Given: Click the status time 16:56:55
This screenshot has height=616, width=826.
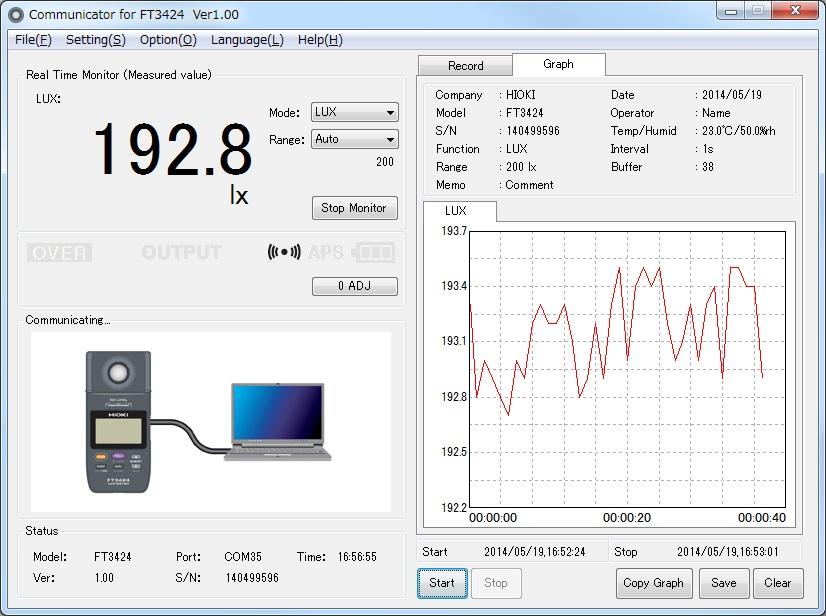Looking at the screenshot, I should 357,557.
